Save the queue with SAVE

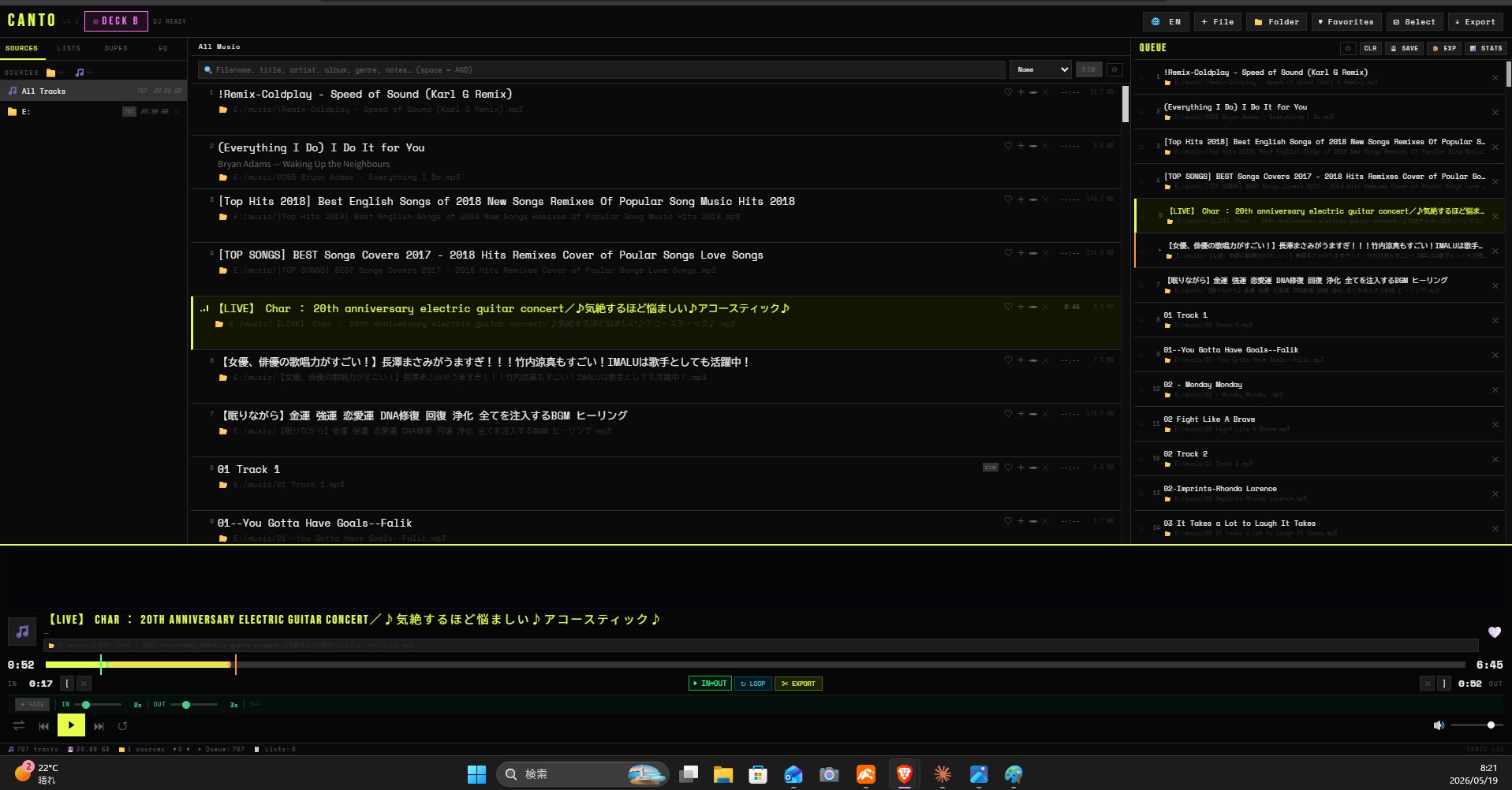click(1404, 48)
